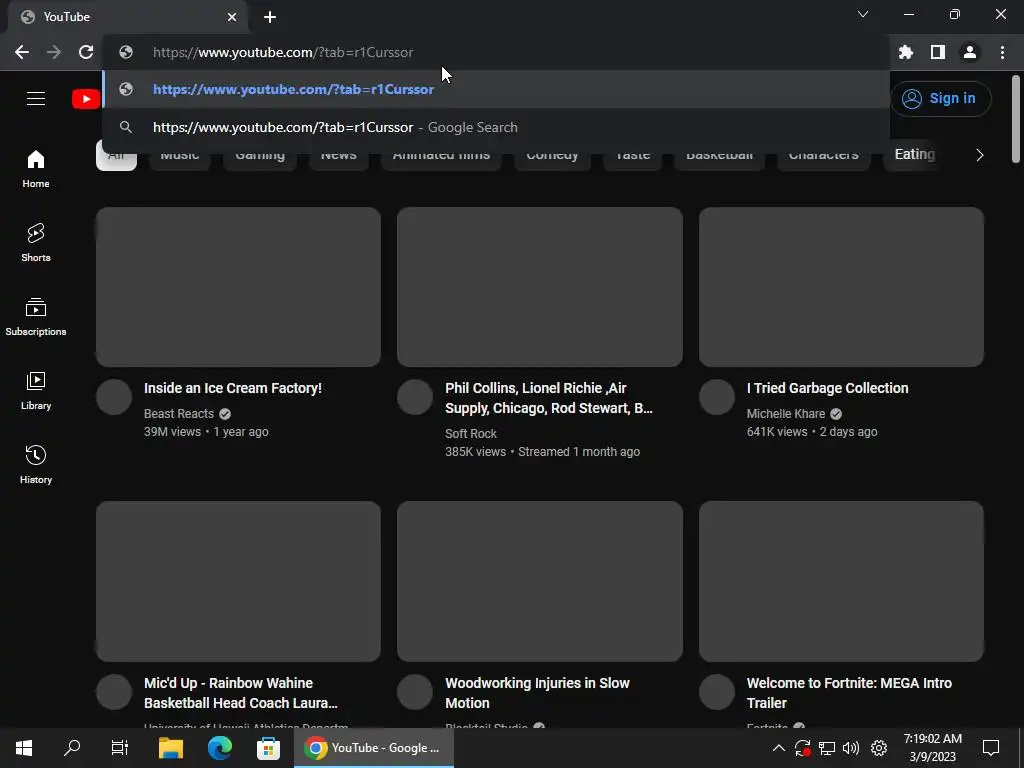Select the Eating category chip
The image size is (1024, 768).
tap(914, 154)
